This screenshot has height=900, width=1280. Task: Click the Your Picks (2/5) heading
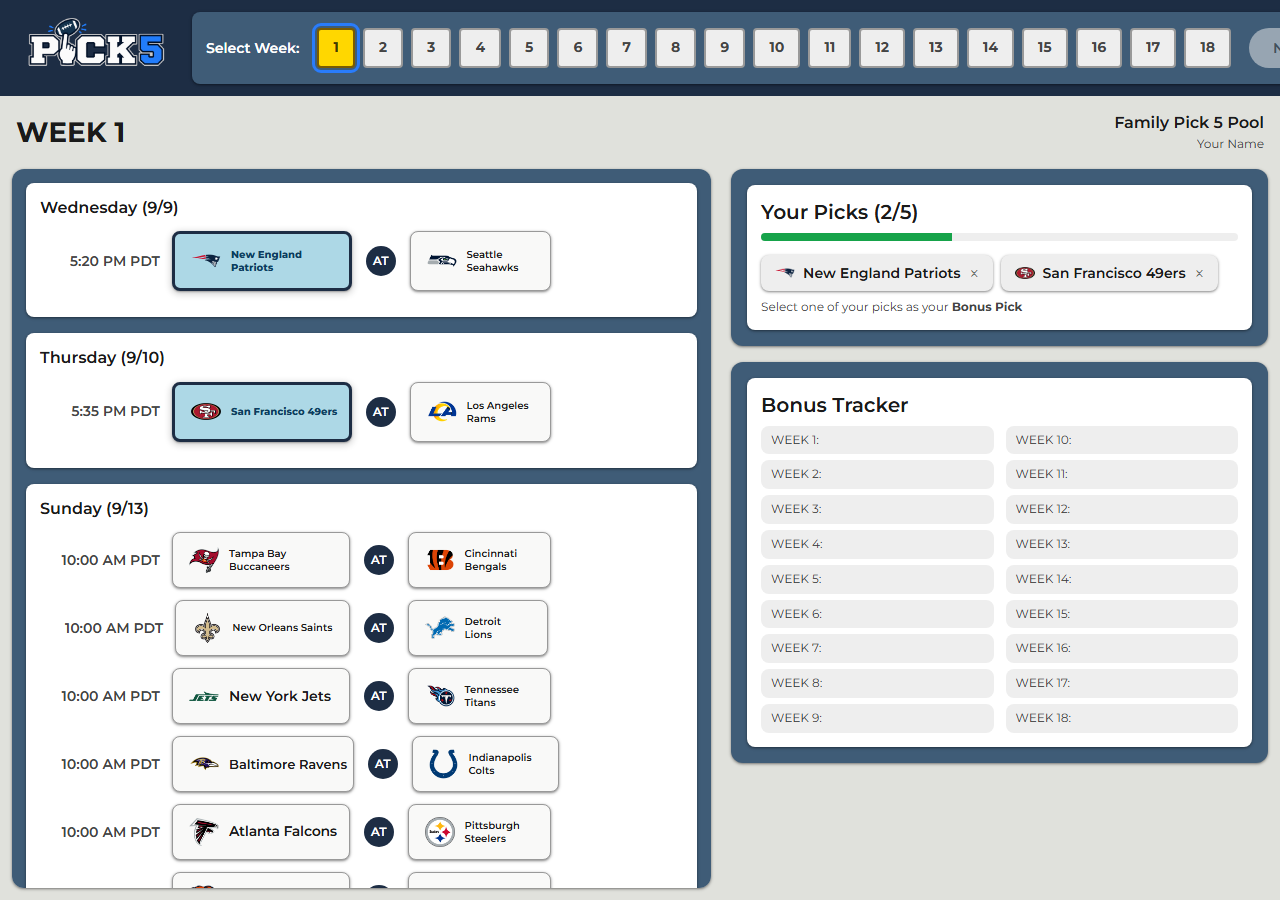[x=839, y=212]
